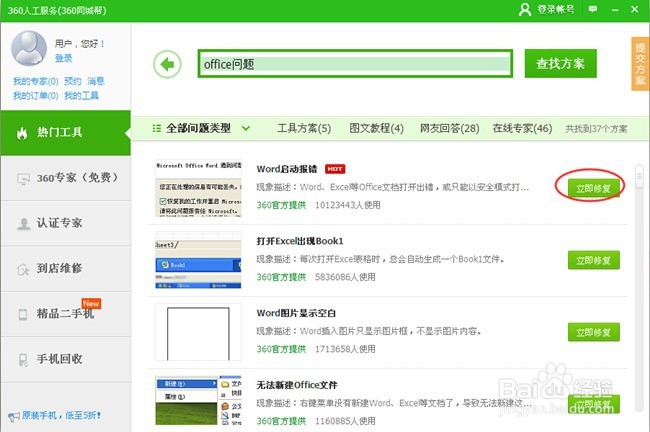Click 立即修复 for Word图片显示空白
This screenshot has height=432, width=650.
click(x=594, y=332)
